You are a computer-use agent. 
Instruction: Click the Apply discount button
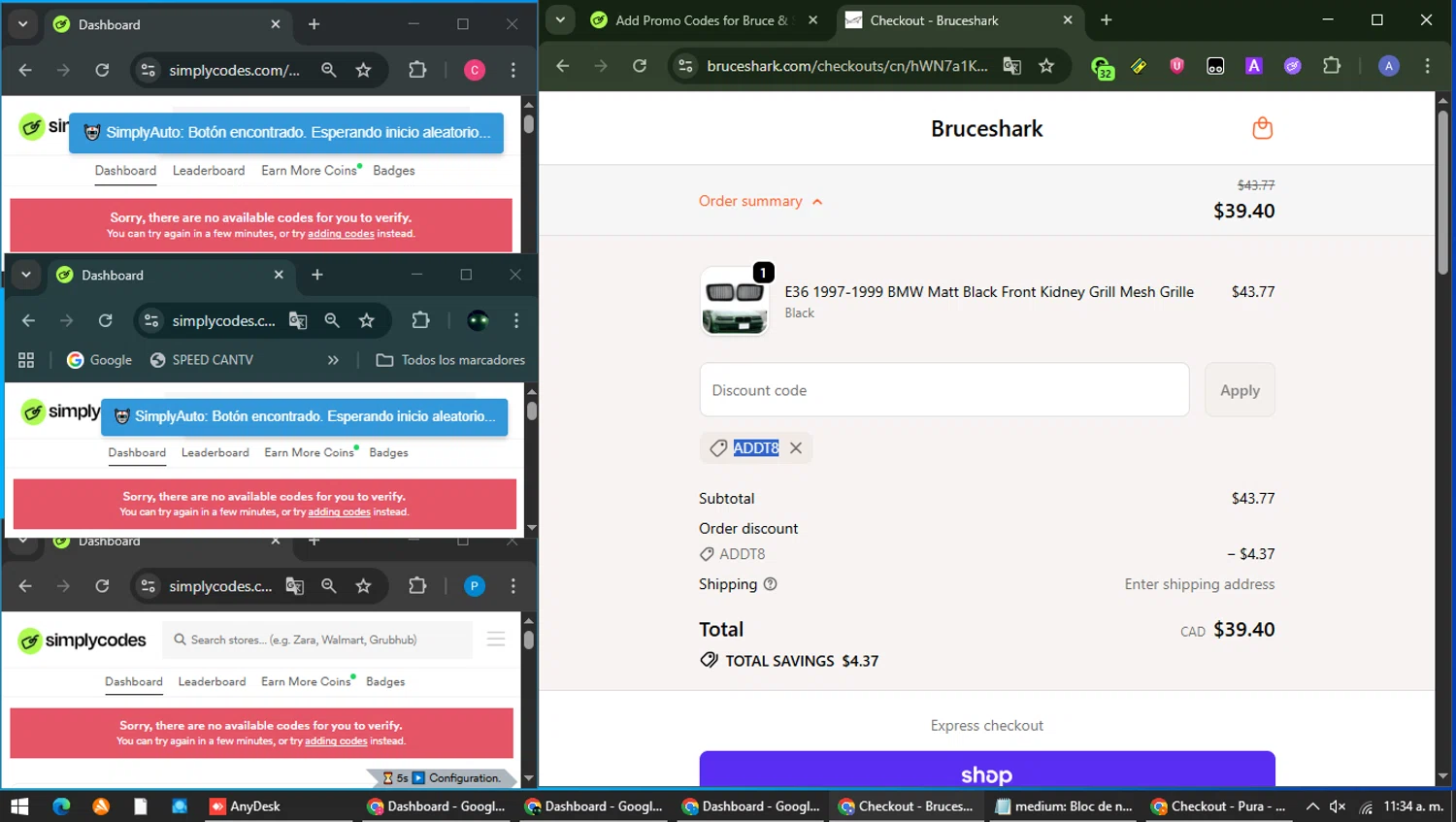(x=1240, y=390)
